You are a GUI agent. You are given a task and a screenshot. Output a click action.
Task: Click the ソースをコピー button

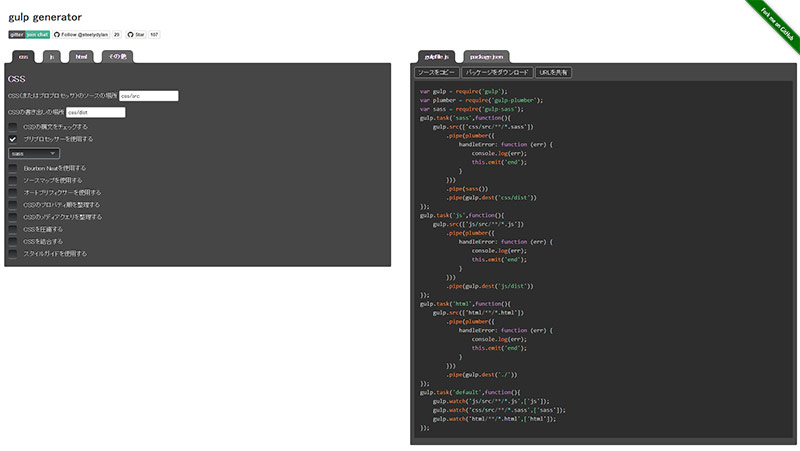coord(436,72)
